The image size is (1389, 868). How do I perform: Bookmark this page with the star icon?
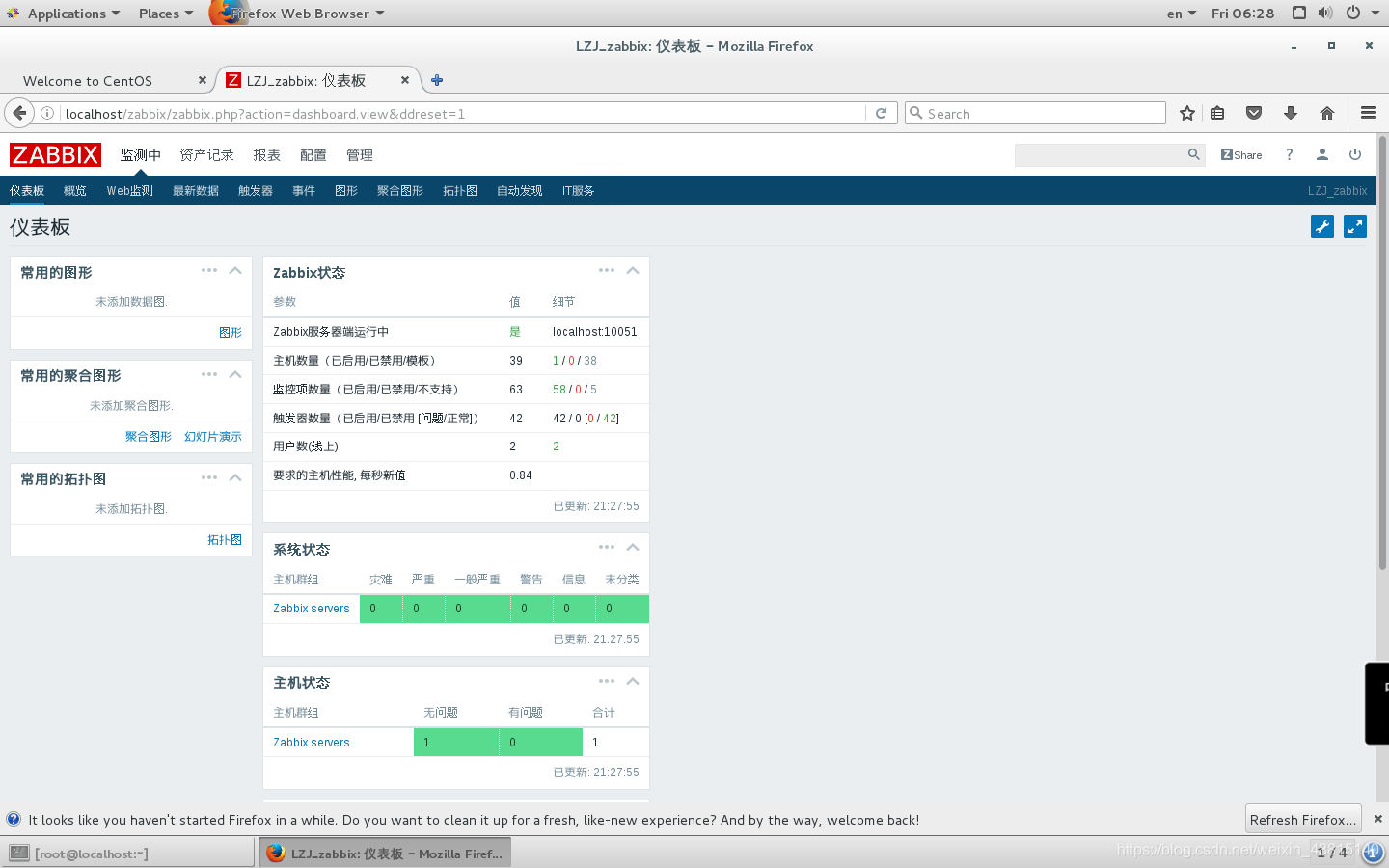tap(1187, 114)
